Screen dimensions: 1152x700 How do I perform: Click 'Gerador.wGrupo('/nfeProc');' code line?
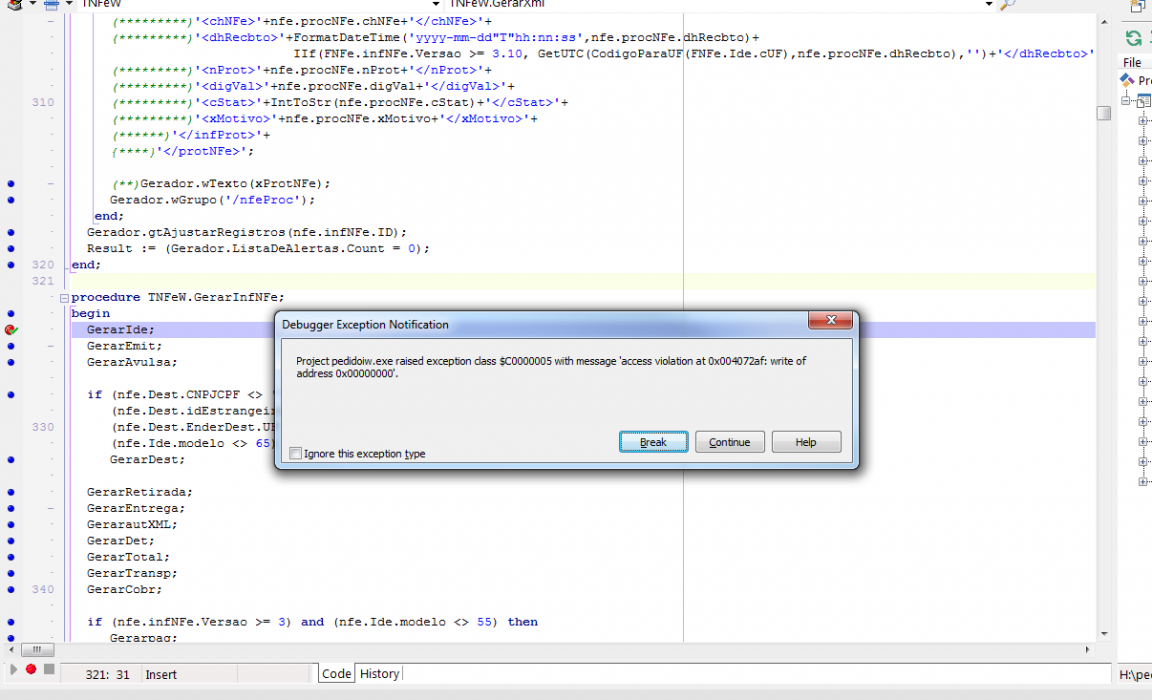tap(212, 200)
